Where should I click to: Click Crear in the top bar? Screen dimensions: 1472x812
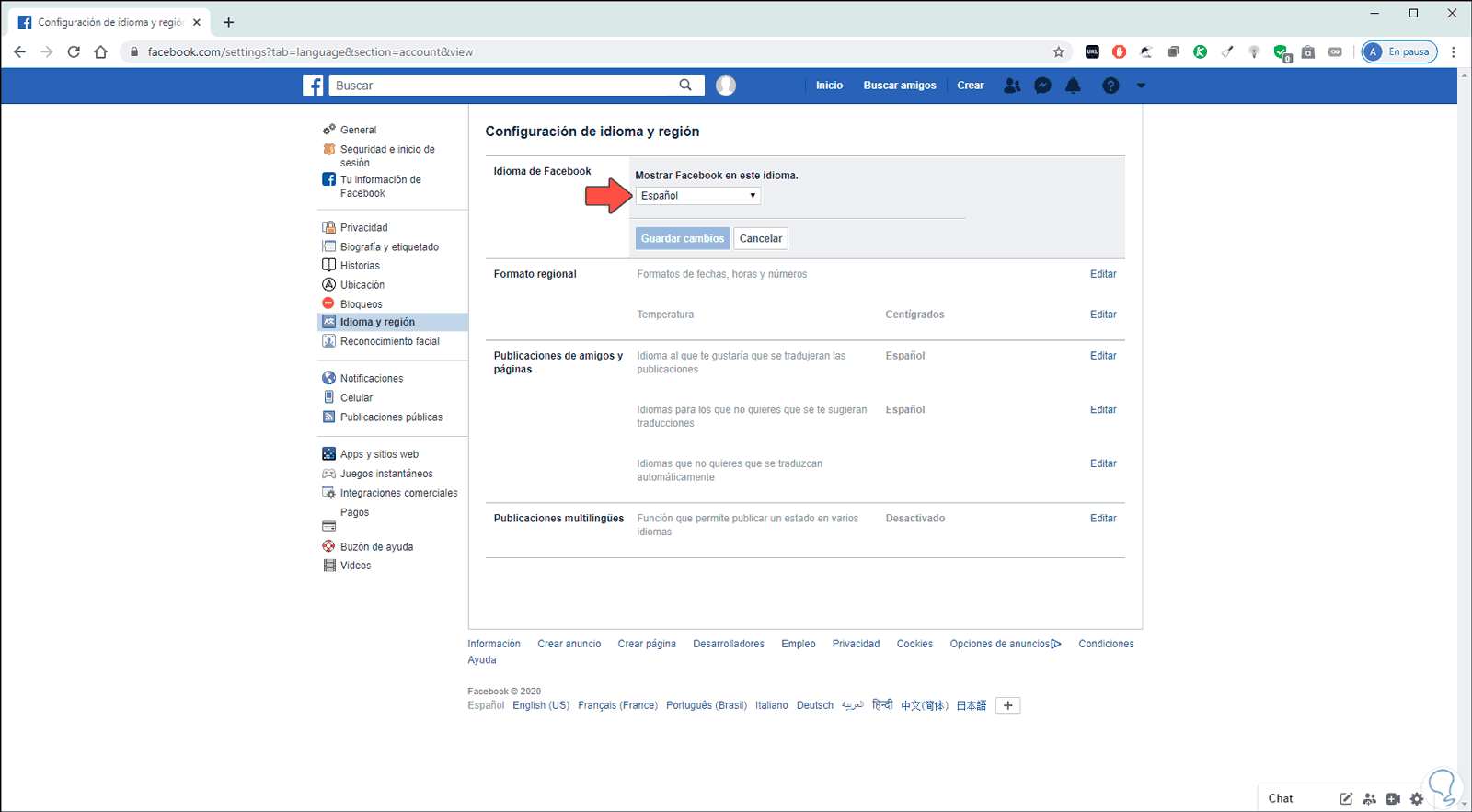pyautogui.click(x=971, y=86)
